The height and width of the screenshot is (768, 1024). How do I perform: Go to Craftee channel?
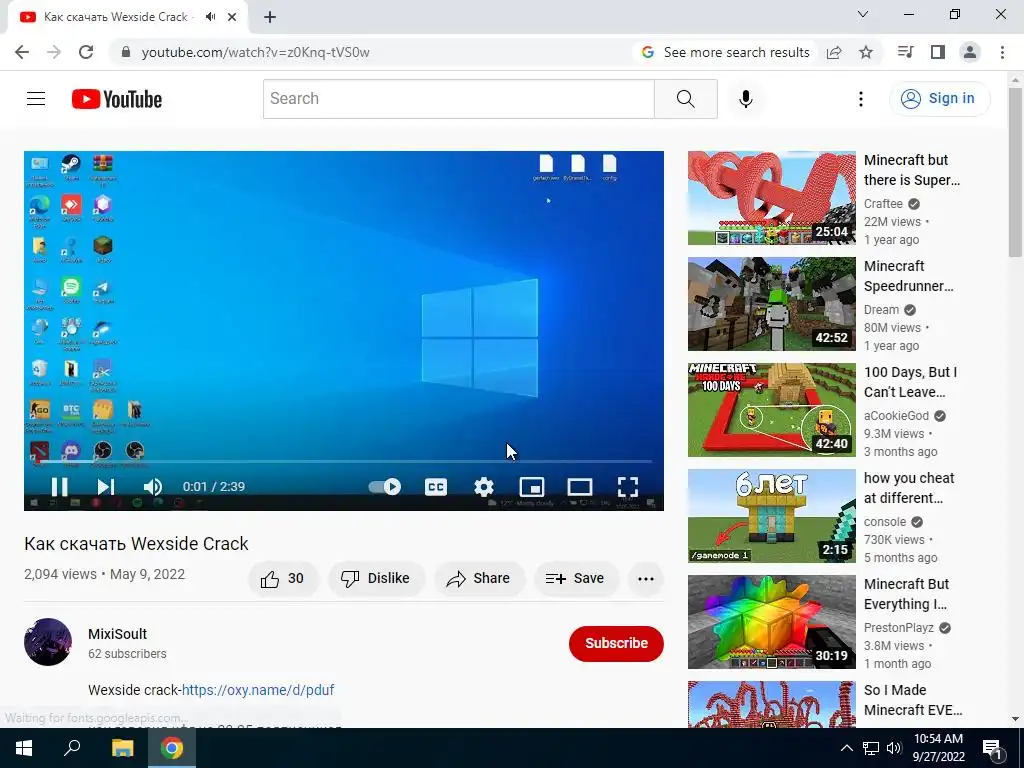click(883, 204)
